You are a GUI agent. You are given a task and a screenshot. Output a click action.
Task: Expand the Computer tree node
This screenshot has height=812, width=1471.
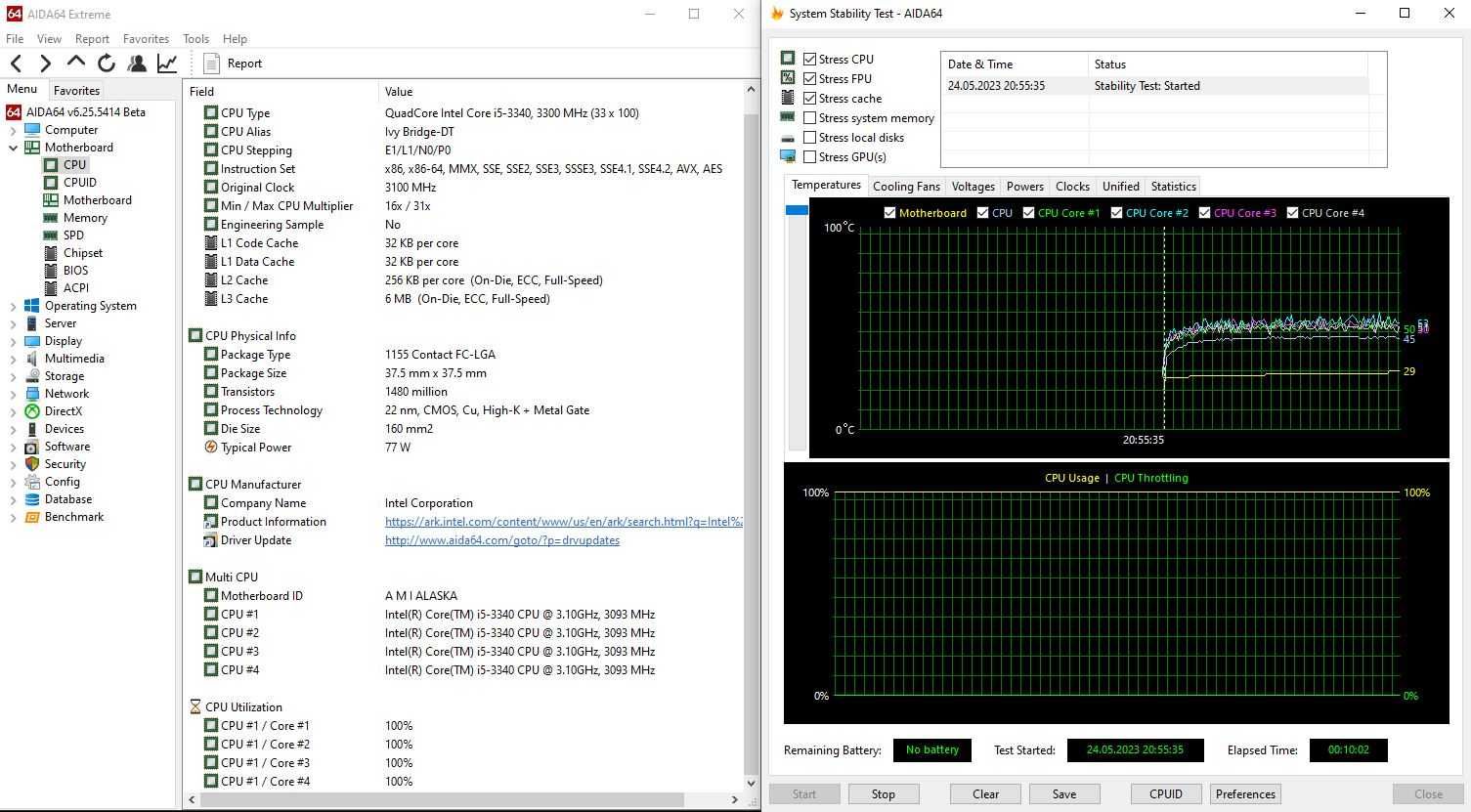(x=13, y=130)
